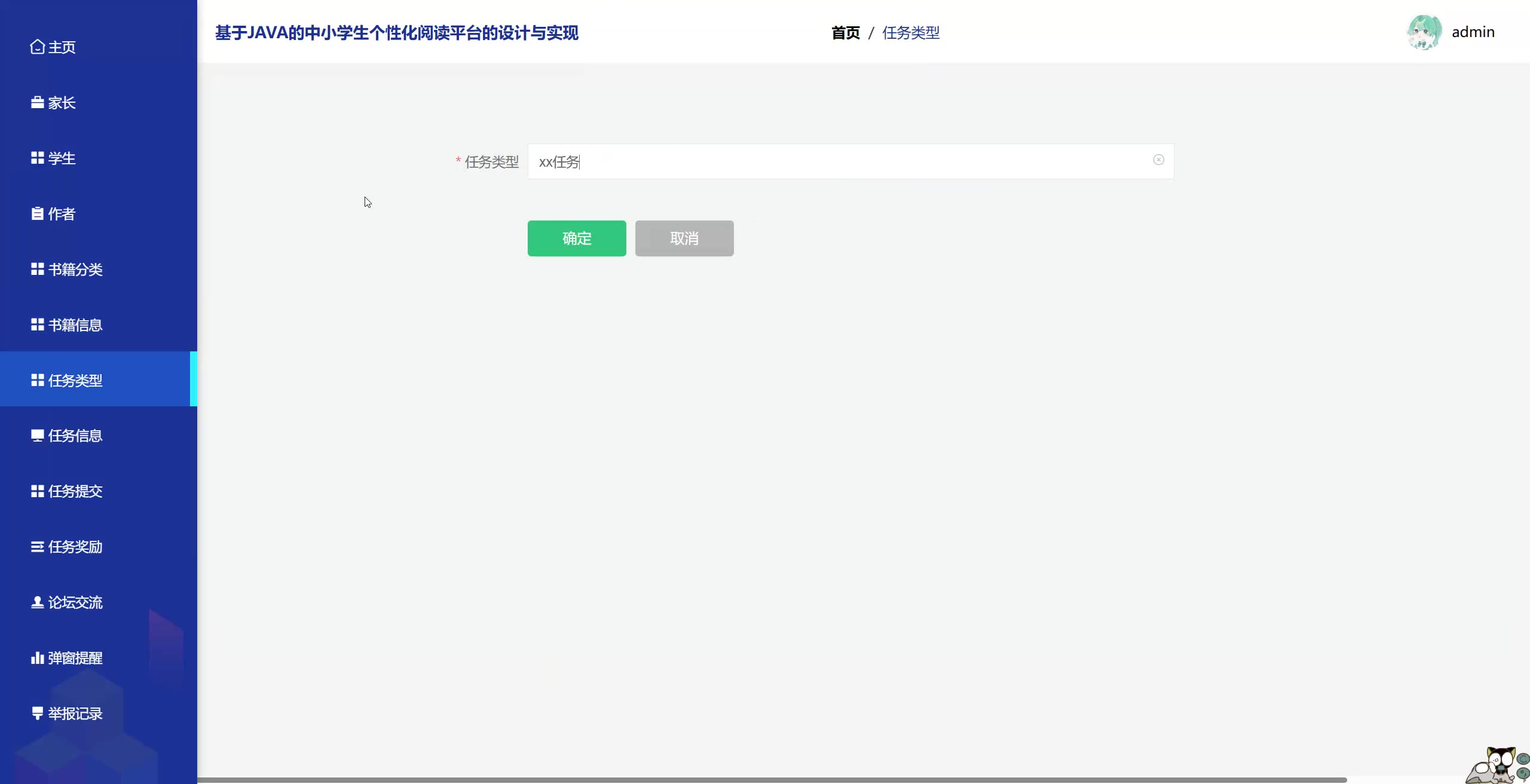Click the horizontal scrollbar at the bottom
Screen dimensions: 1530x784
tap(771, 780)
